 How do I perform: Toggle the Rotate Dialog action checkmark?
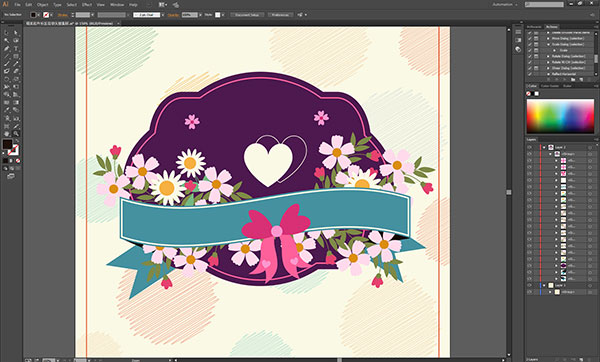click(x=530, y=56)
